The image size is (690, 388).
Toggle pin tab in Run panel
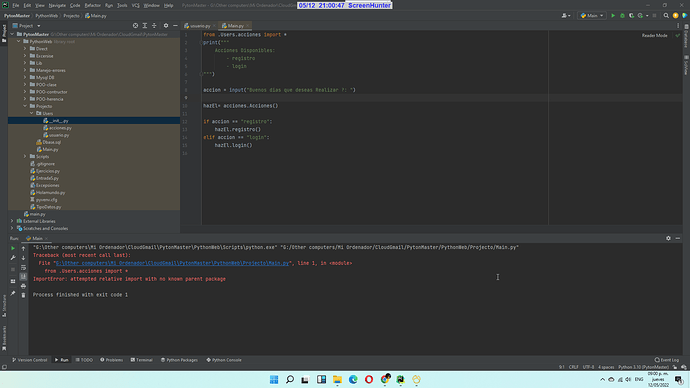[13, 293]
